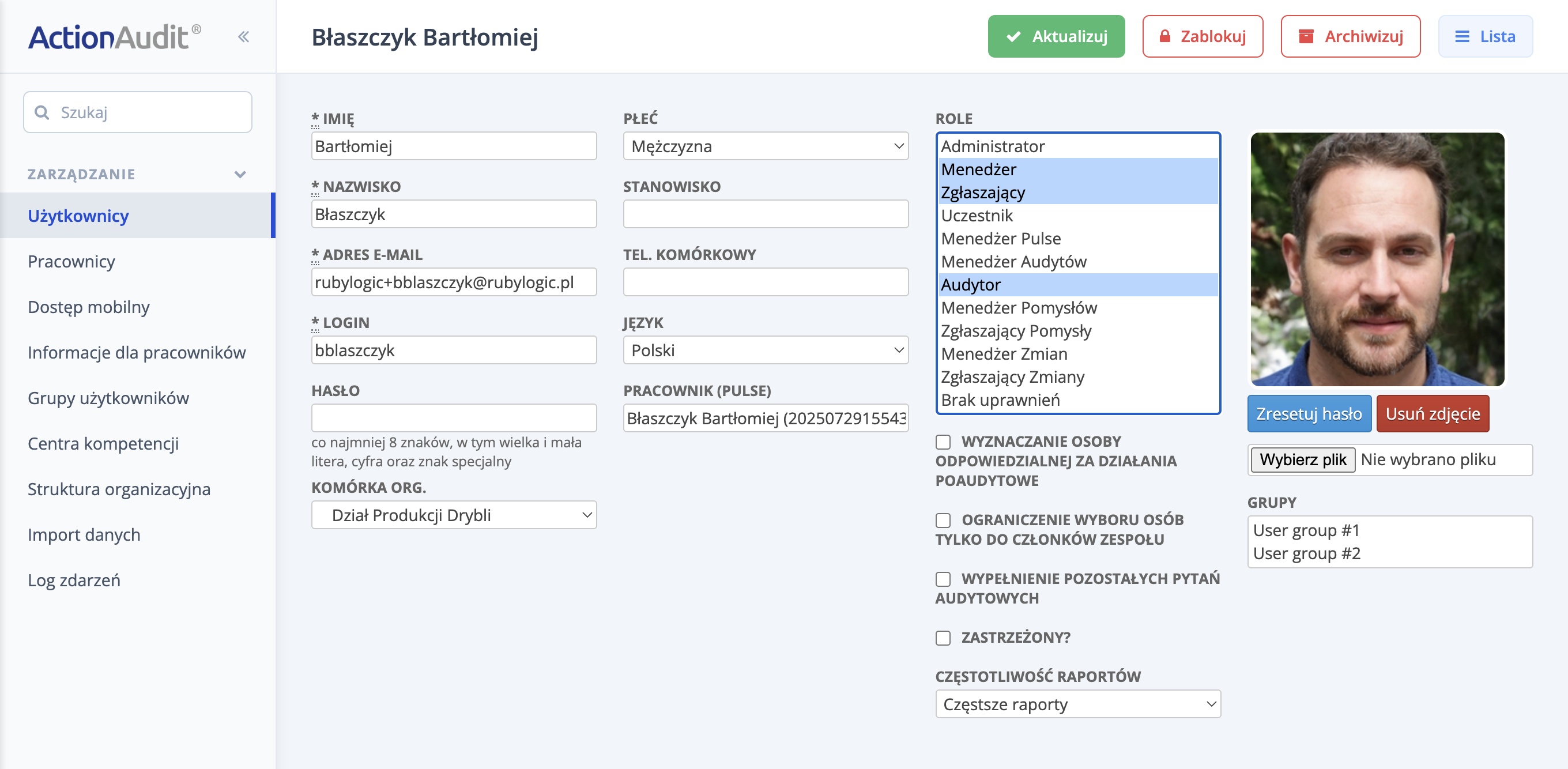
Task: Click the lock icon on Zablokuj
Action: click(1164, 36)
